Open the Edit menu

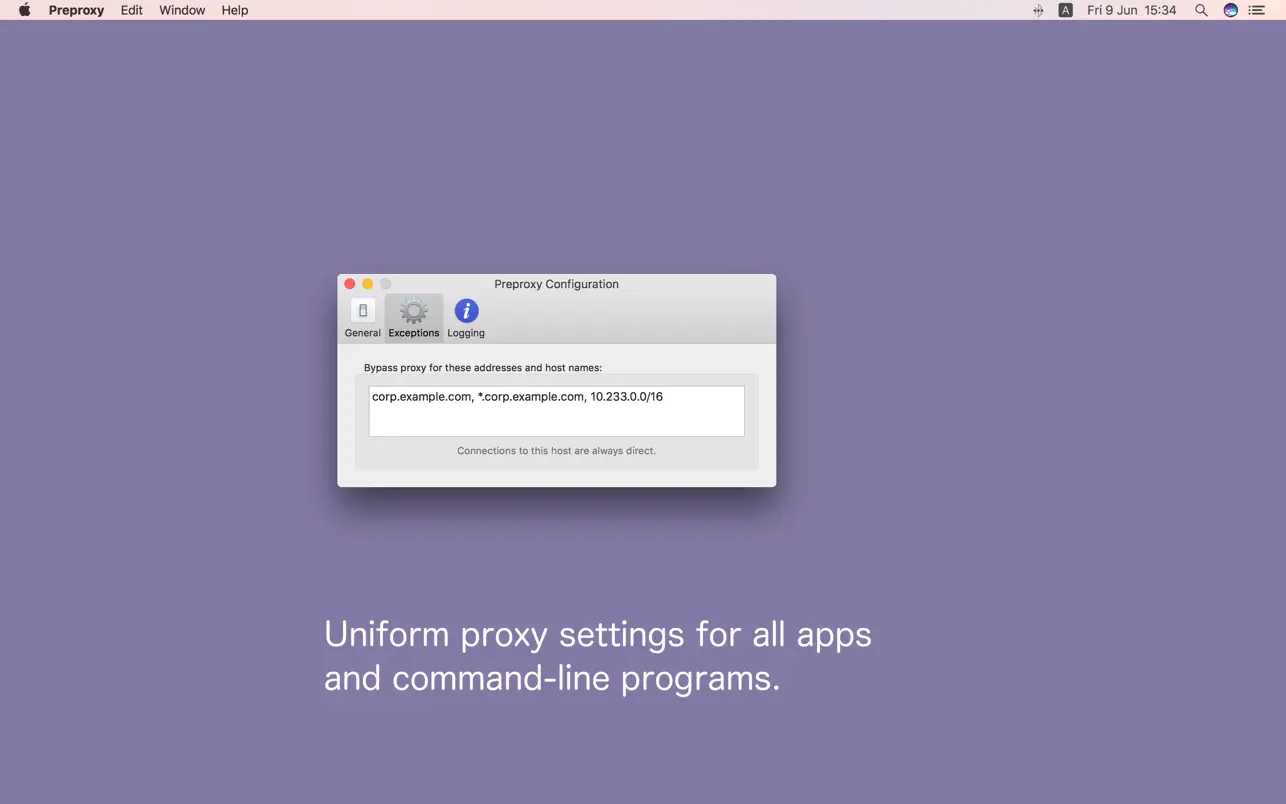(131, 10)
